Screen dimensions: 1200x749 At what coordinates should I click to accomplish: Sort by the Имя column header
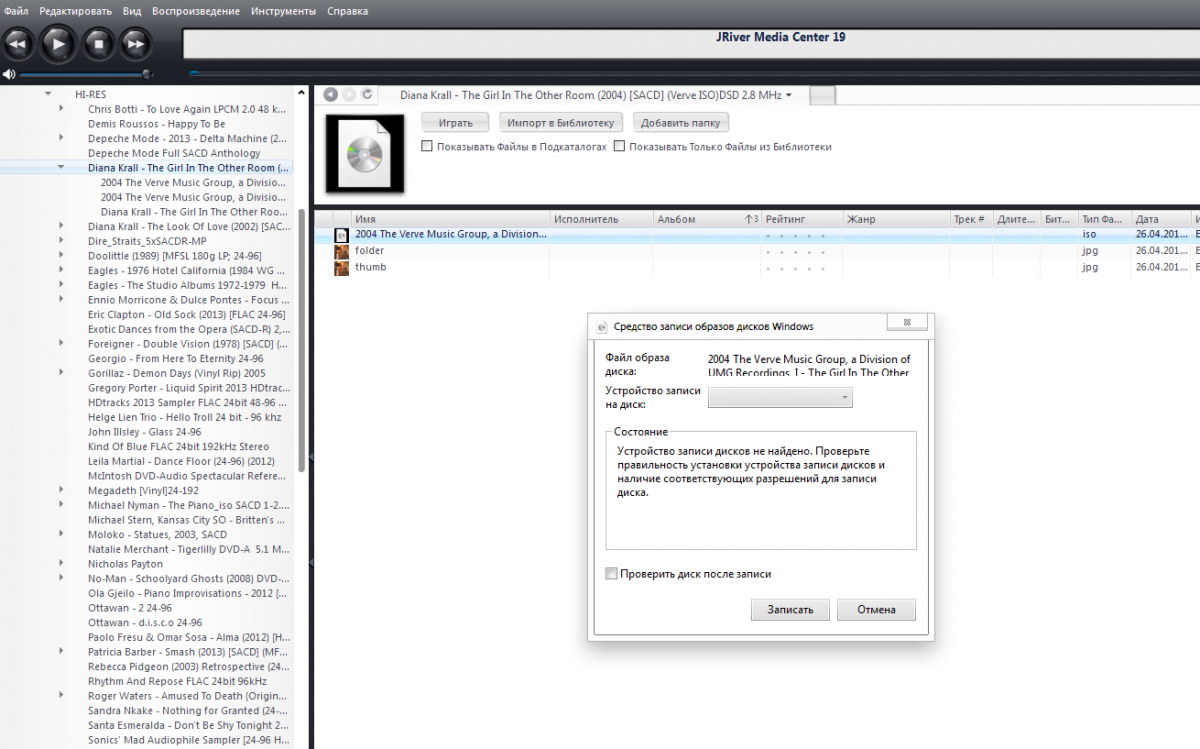pos(450,219)
